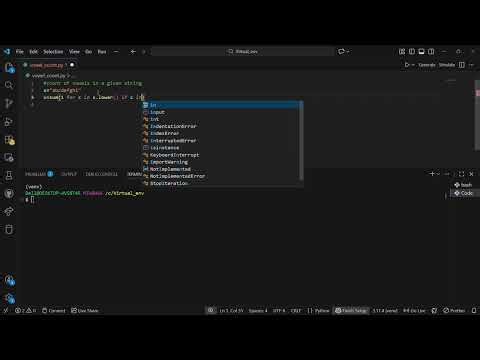Open the Go menu
Viewport: 480px width, 360px height.
pos(88,52)
